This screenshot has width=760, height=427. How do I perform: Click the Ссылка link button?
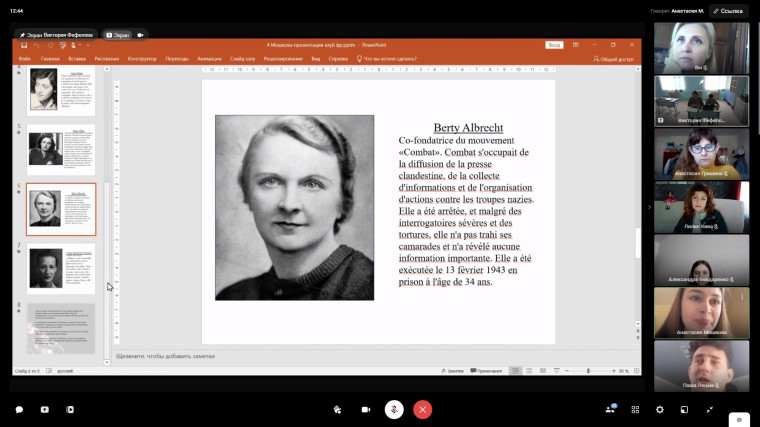(x=728, y=11)
